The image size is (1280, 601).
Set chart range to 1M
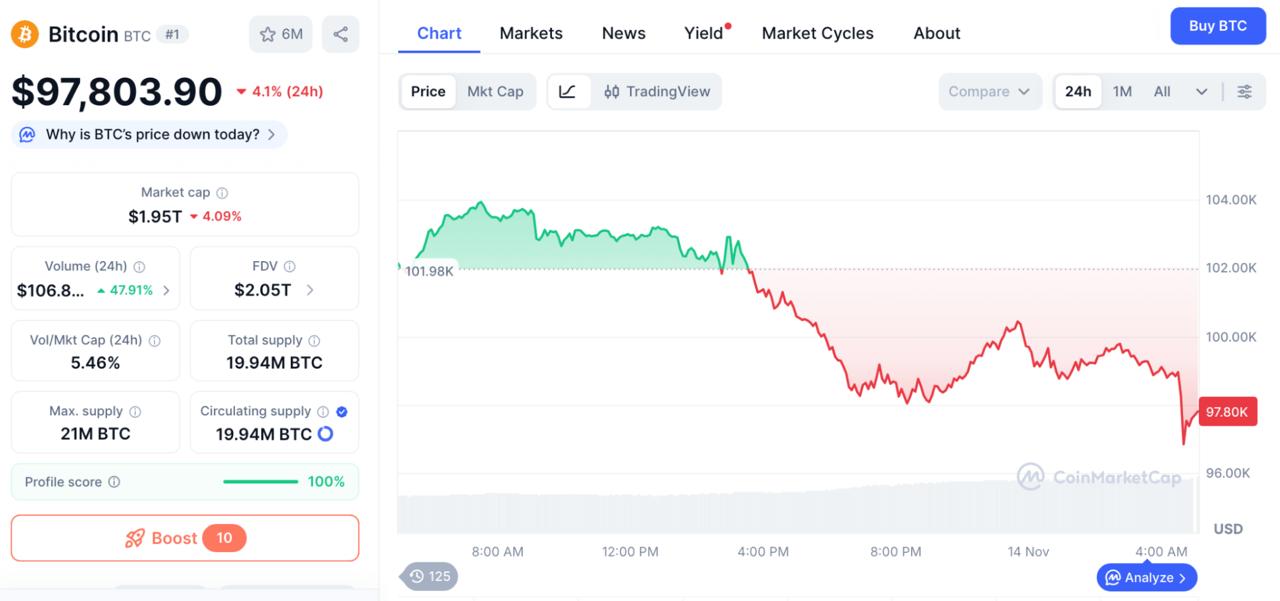click(1122, 92)
